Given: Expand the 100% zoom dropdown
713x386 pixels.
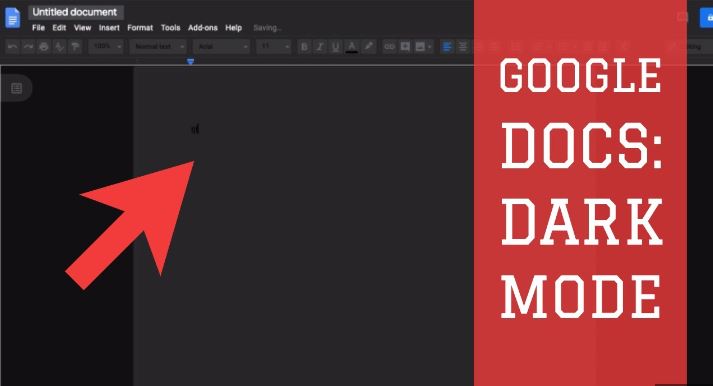Looking at the screenshot, I should click(106, 46).
